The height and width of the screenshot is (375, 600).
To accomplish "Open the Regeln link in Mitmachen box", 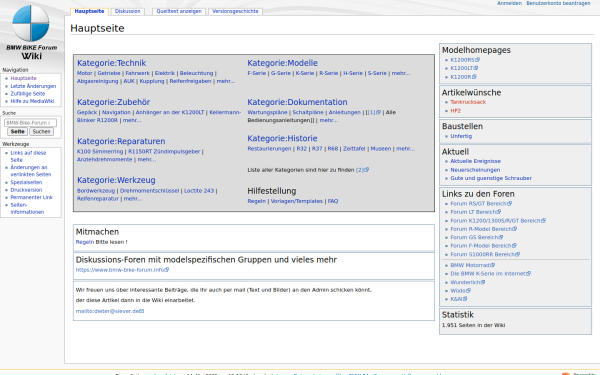I will [x=85, y=242].
